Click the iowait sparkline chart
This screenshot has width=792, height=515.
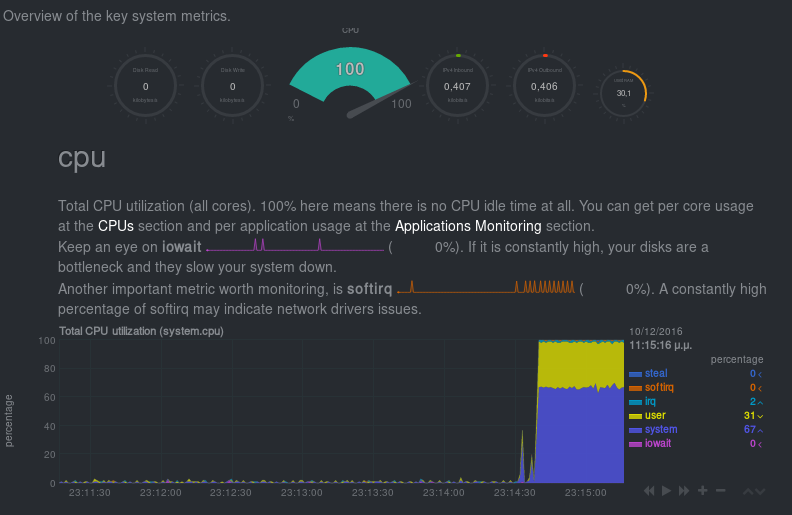(295, 245)
